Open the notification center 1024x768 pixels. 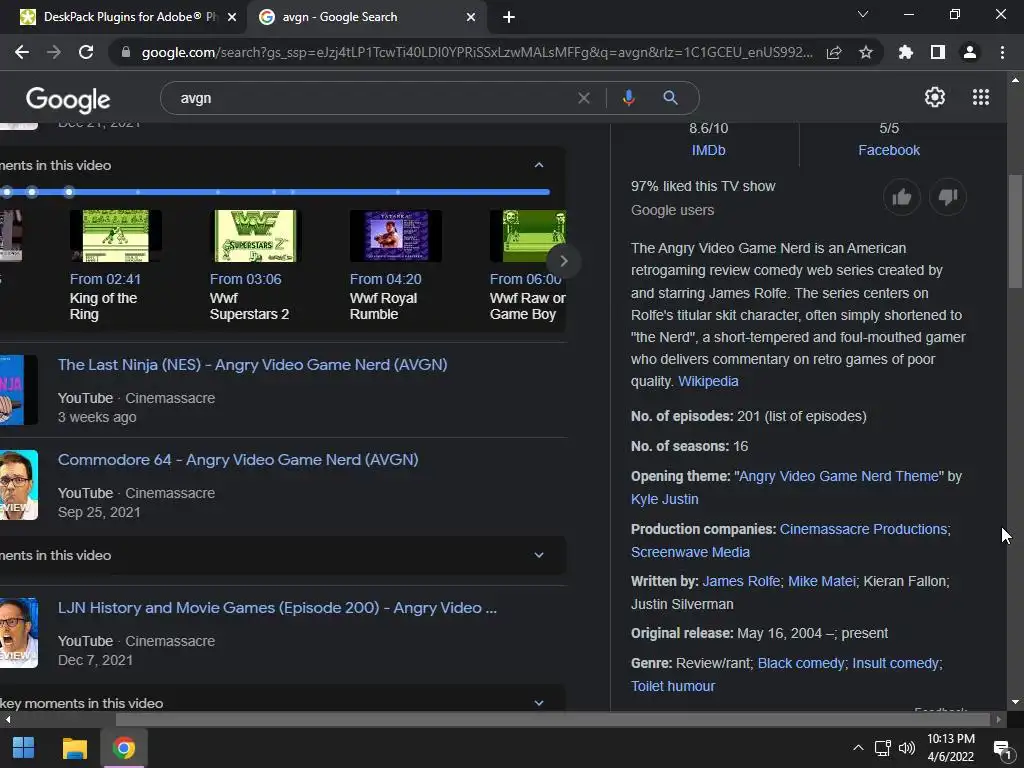click(x=1002, y=748)
